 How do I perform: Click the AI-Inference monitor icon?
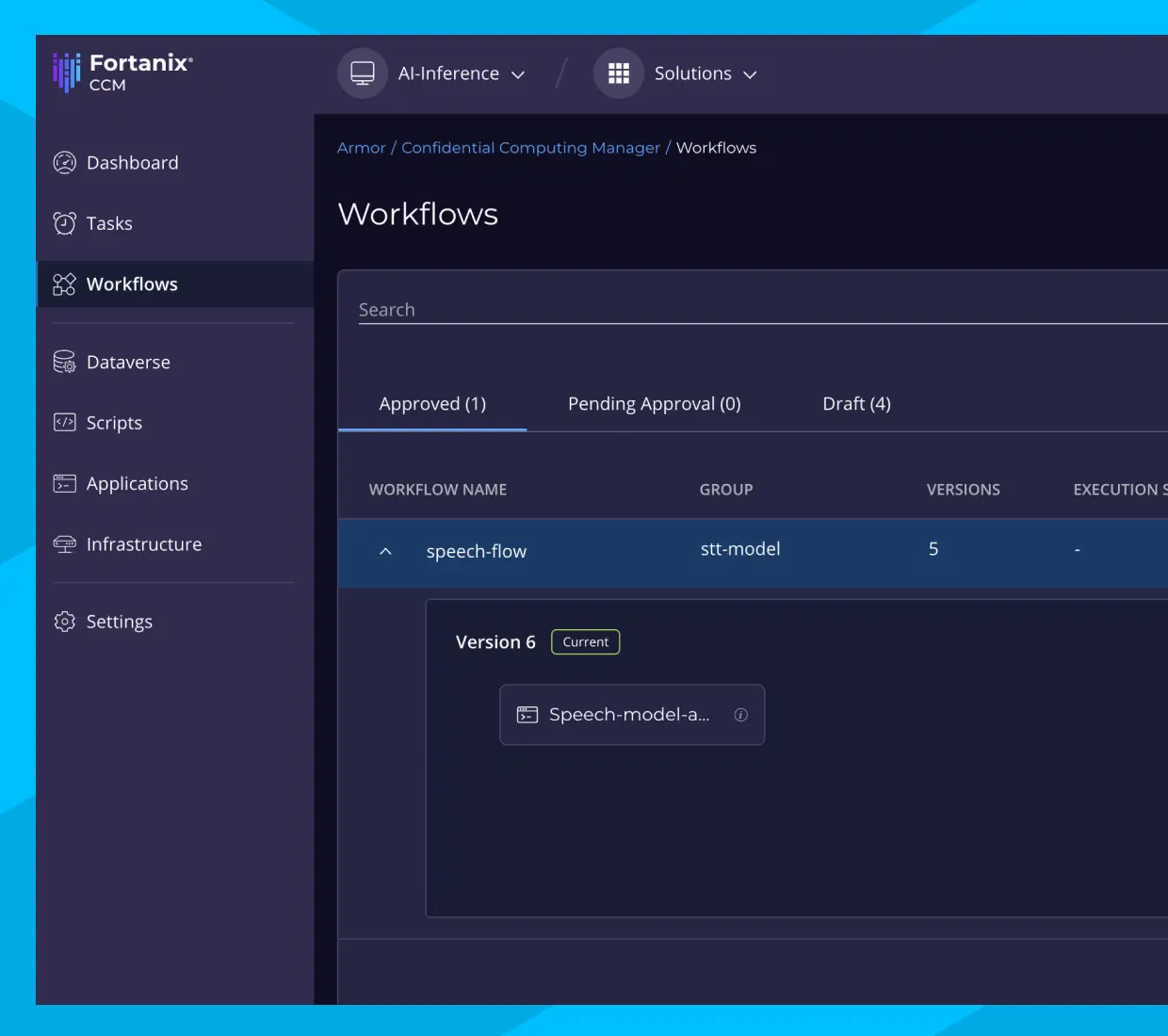363,73
